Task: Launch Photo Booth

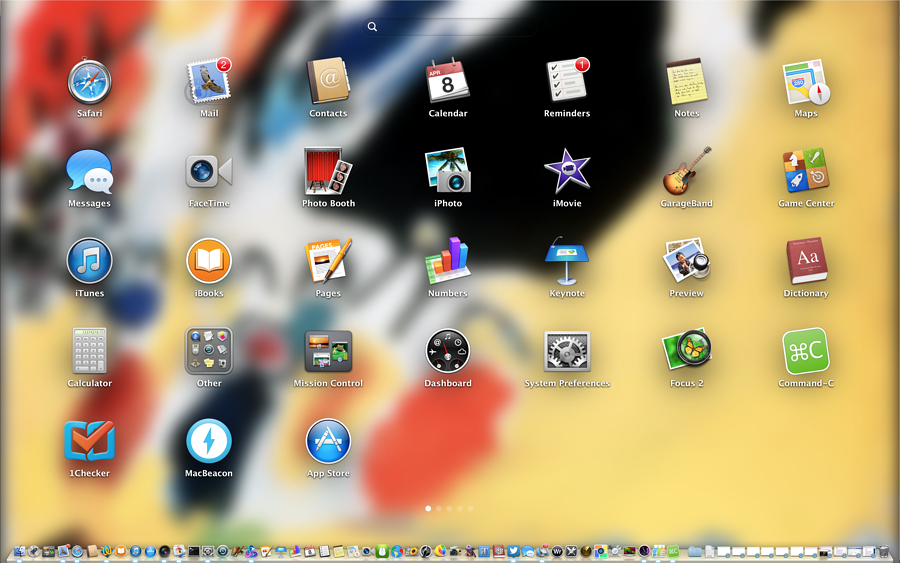Action: coord(328,172)
